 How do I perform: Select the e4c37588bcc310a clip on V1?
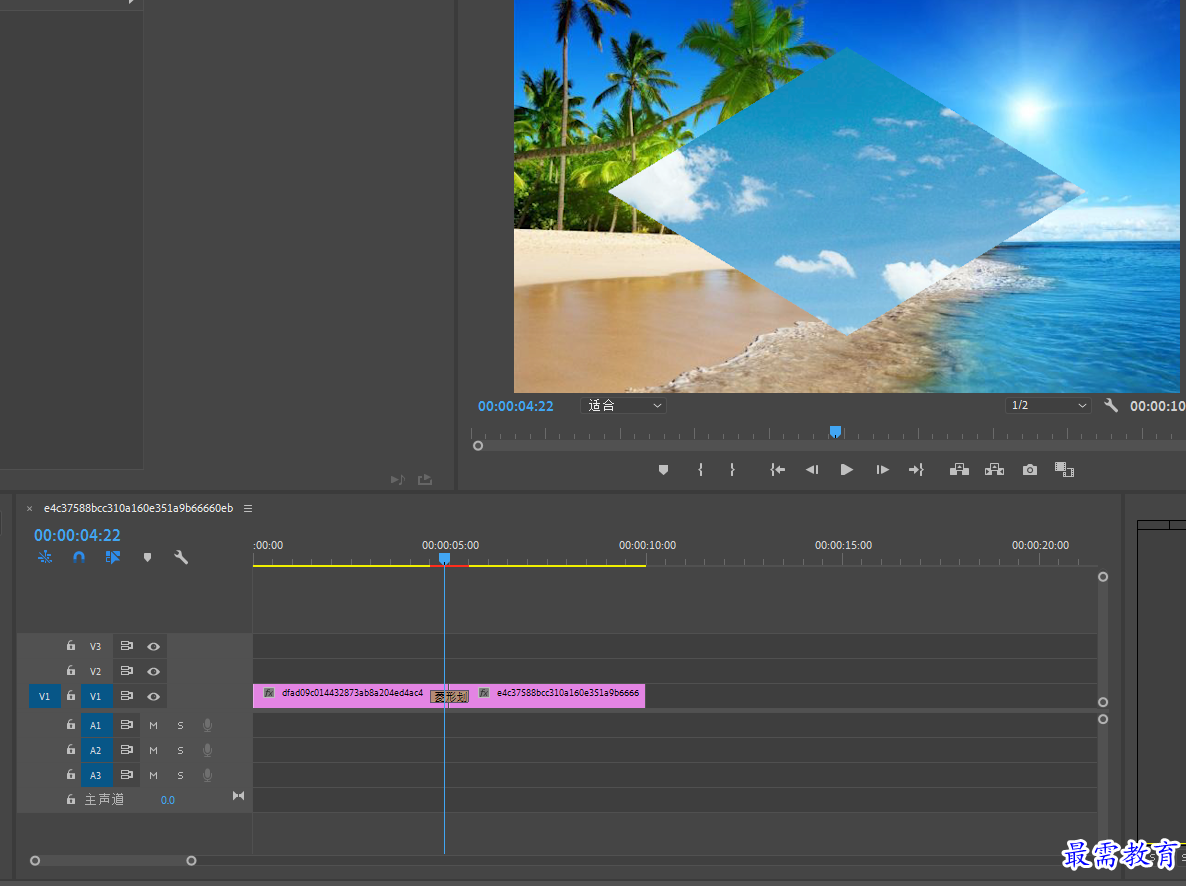point(557,696)
